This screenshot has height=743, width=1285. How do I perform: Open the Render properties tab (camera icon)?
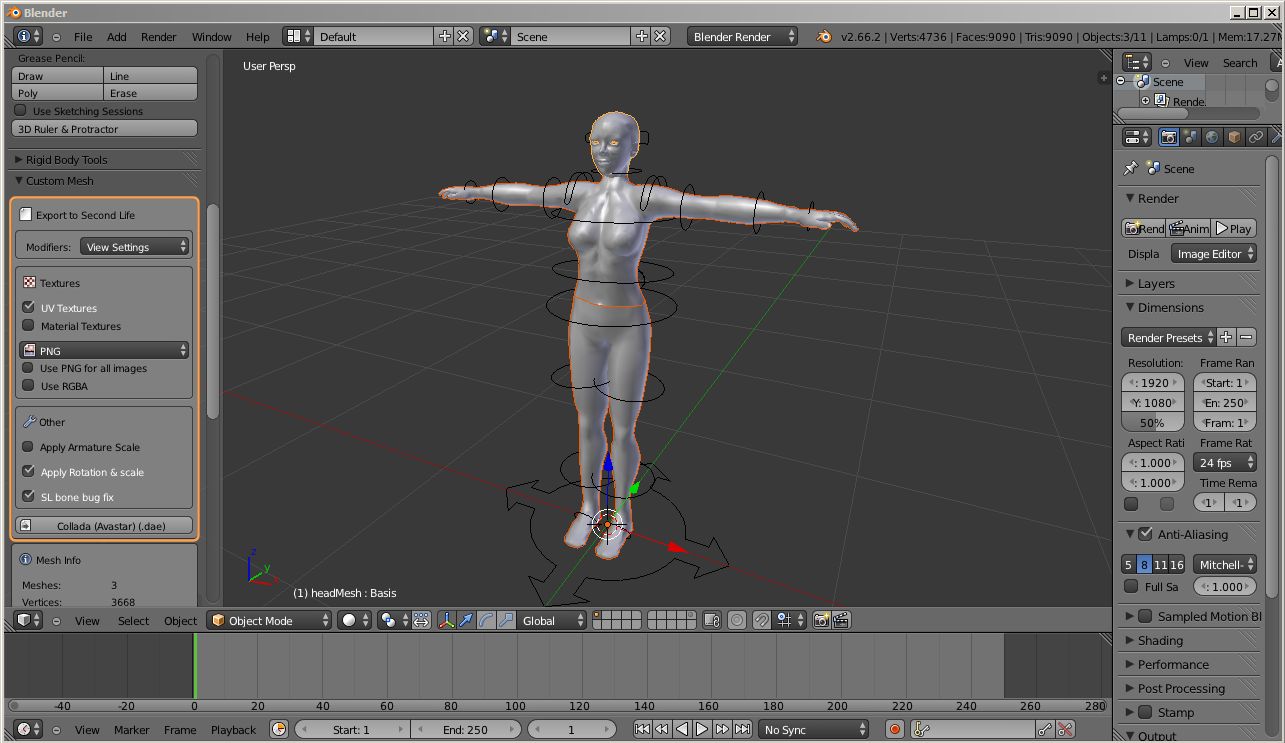(1168, 137)
